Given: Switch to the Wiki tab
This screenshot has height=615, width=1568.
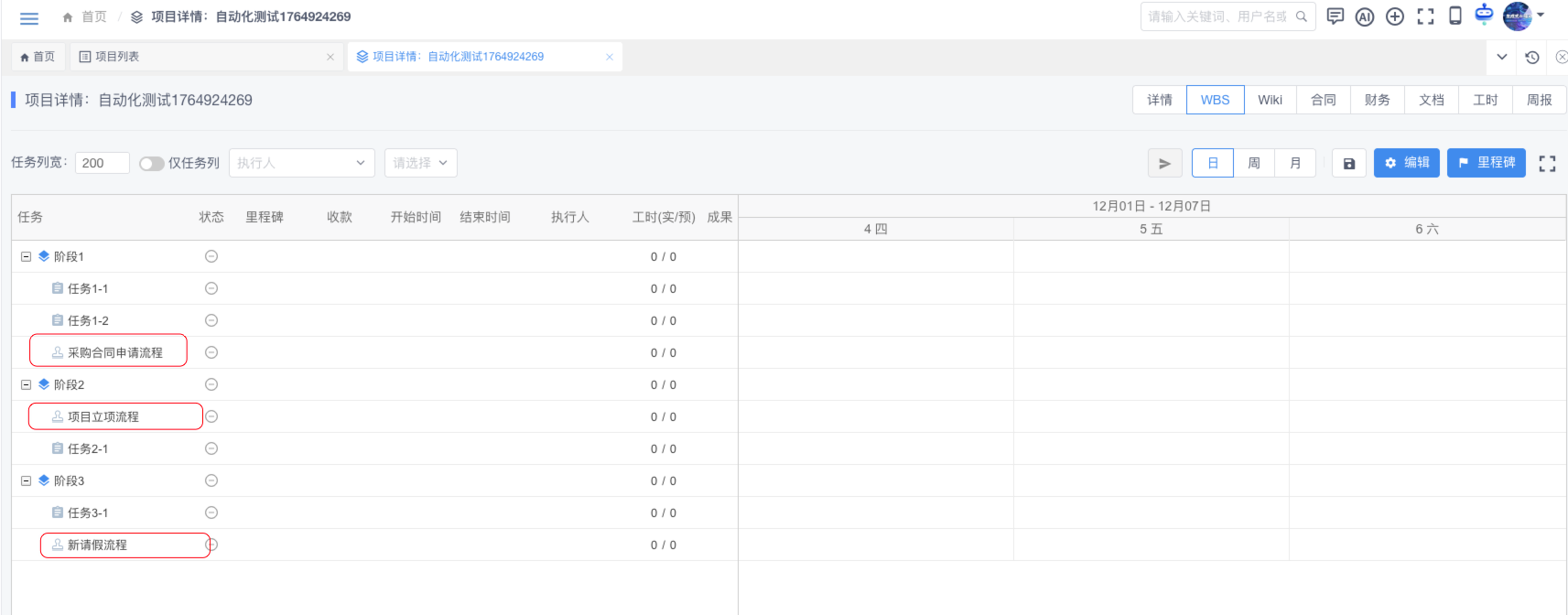Looking at the screenshot, I should 1270,100.
